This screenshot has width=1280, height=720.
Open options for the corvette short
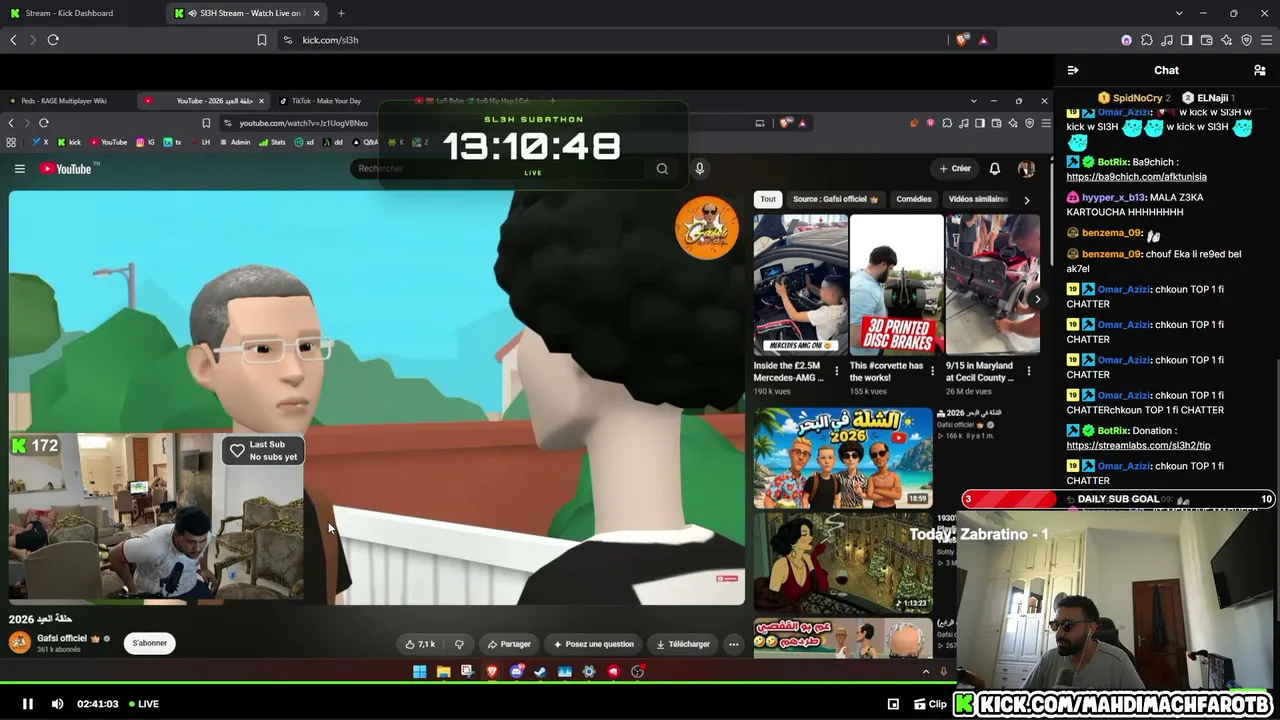click(x=933, y=371)
